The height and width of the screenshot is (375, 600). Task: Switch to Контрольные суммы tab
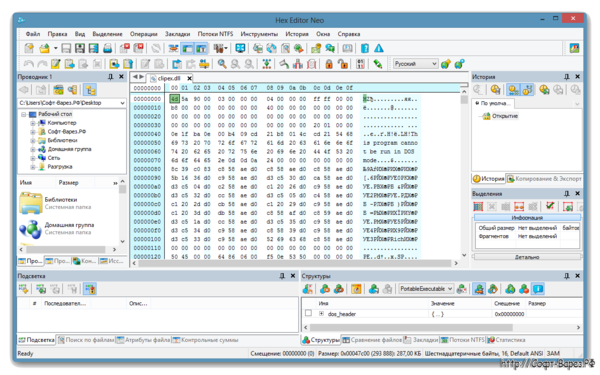click(205, 340)
